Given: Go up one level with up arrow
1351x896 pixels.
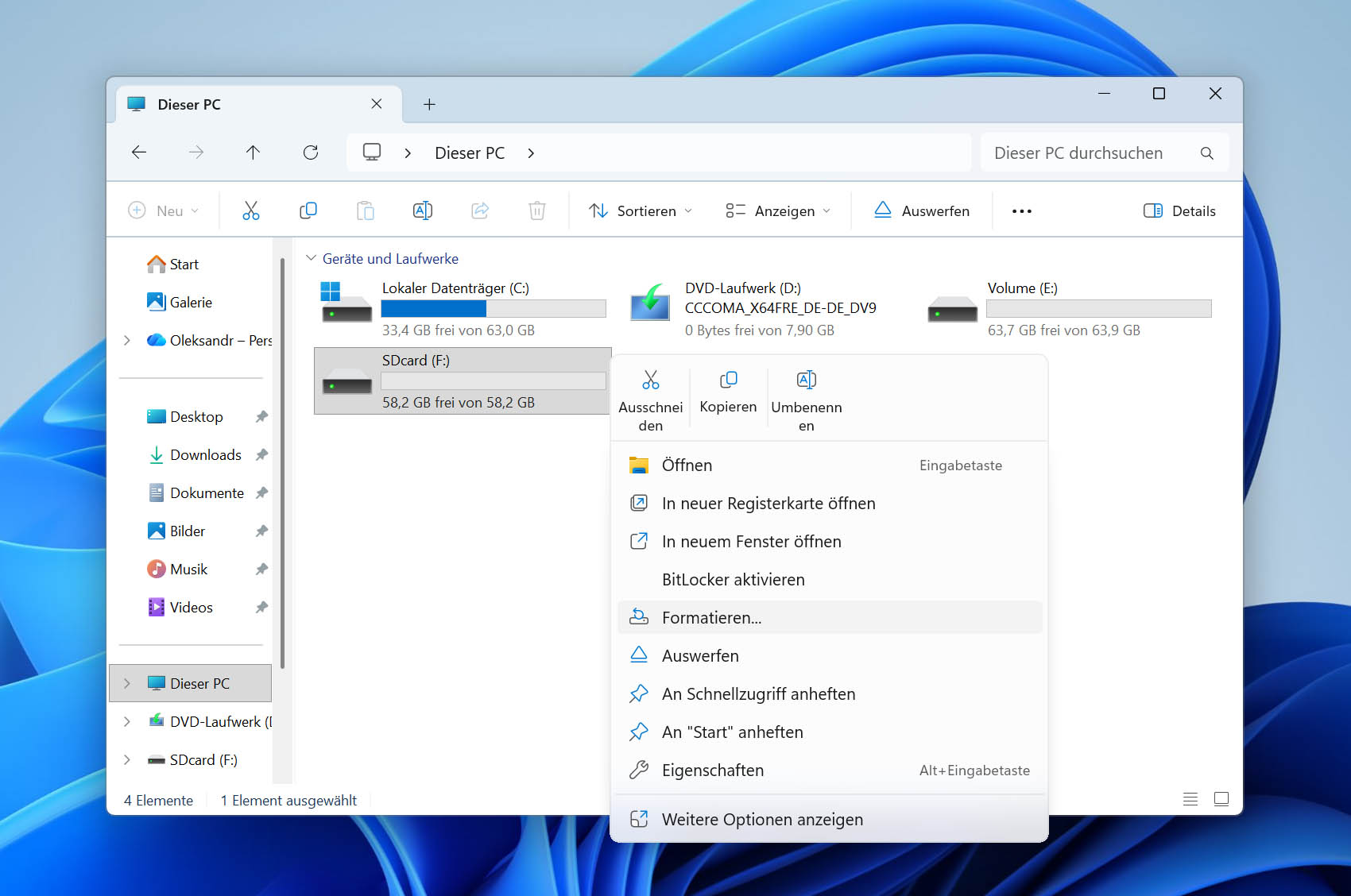Looking at the screenshot, I should 253,153.
